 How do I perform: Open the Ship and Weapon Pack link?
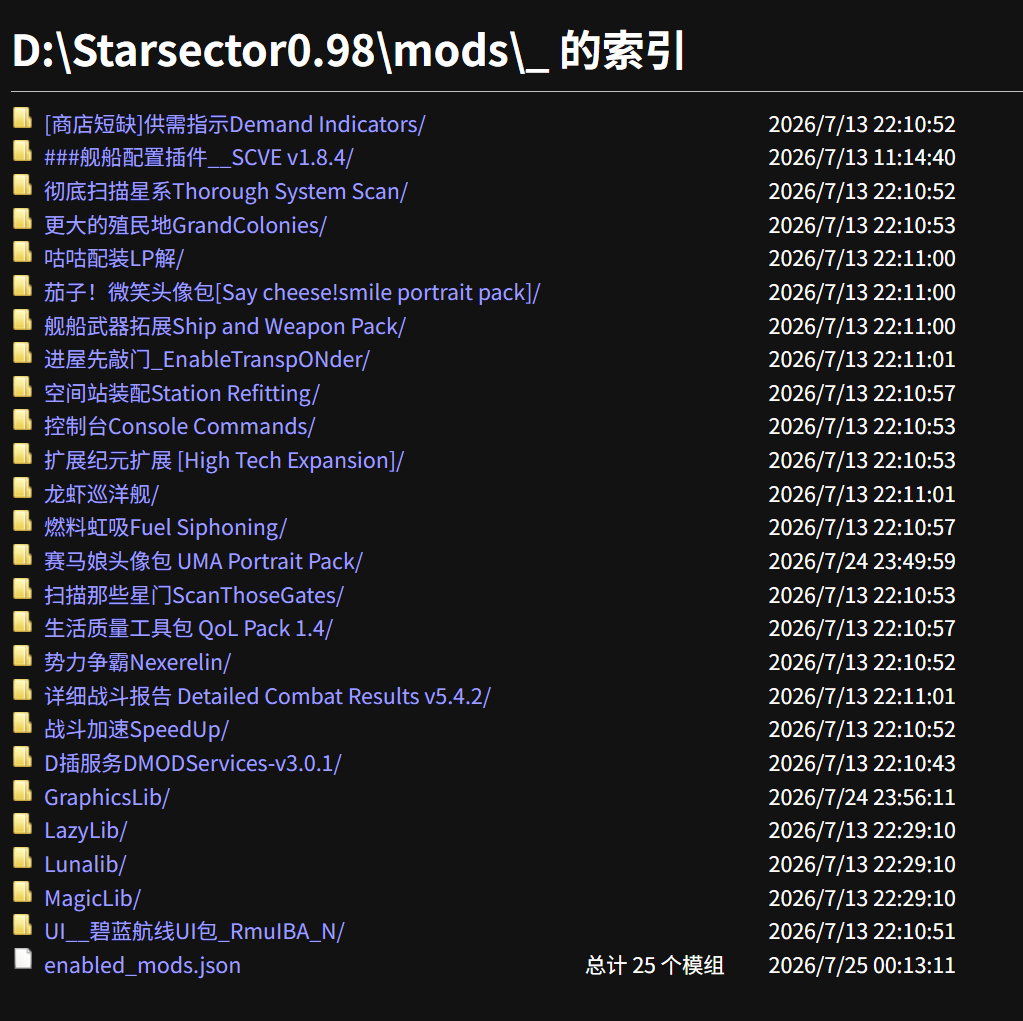(x=225, y=326)
